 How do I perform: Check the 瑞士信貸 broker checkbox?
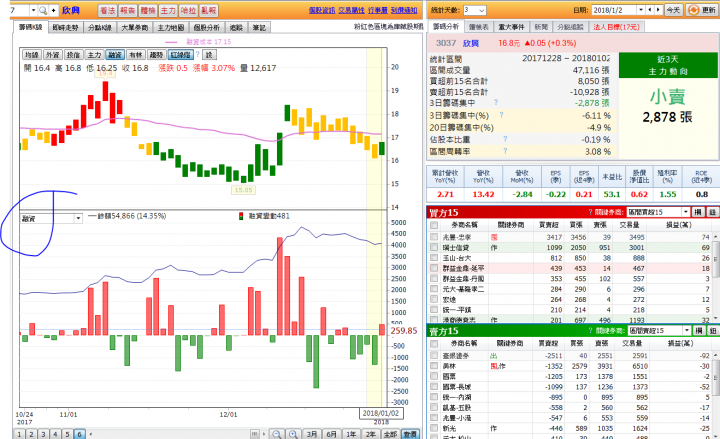tap(433, 247)
